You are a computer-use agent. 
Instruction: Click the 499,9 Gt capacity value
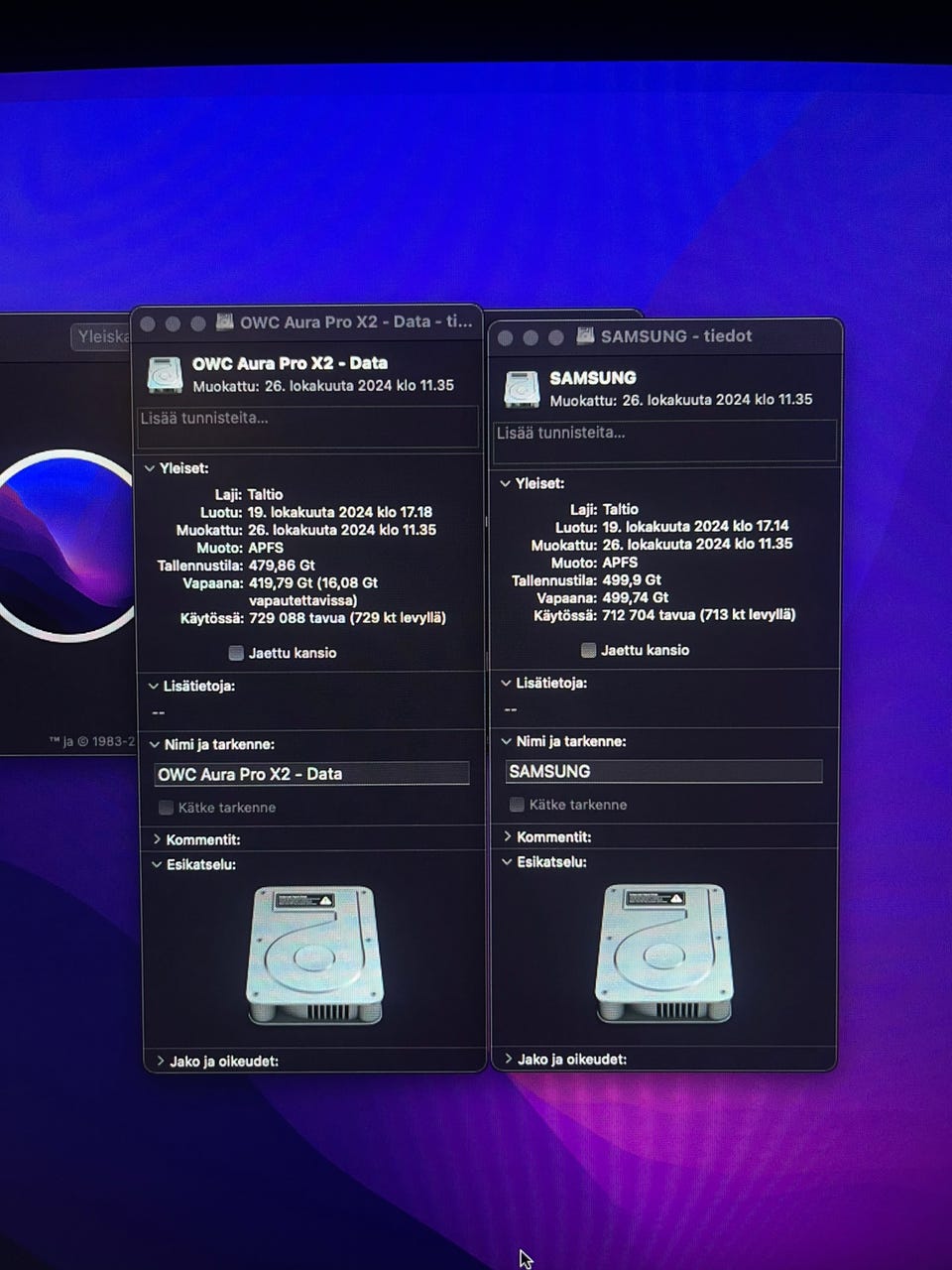point(632,579)
